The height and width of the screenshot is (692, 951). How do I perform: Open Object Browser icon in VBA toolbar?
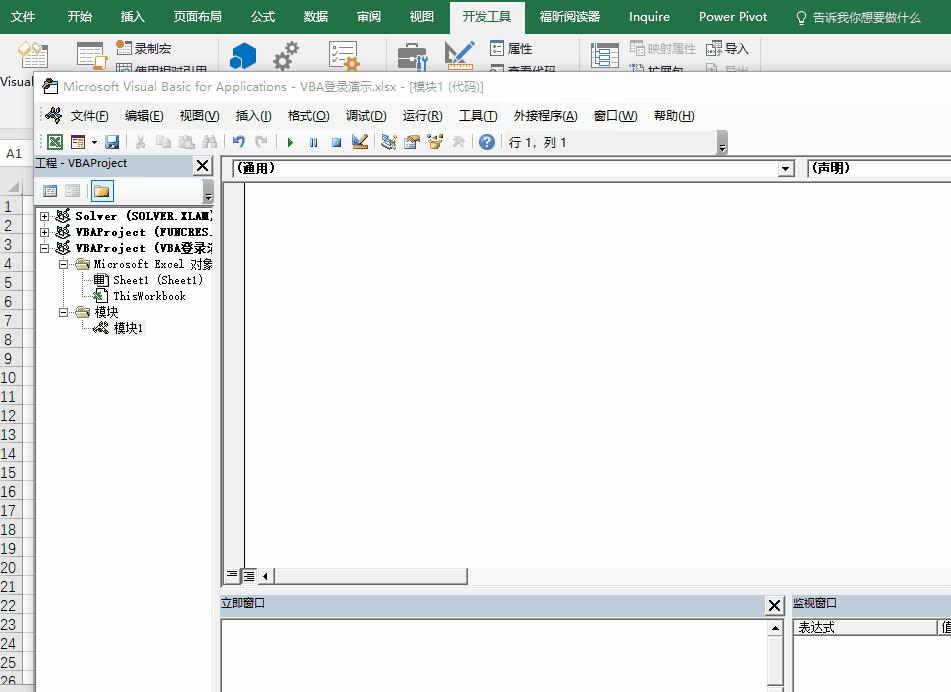(435, 142)
